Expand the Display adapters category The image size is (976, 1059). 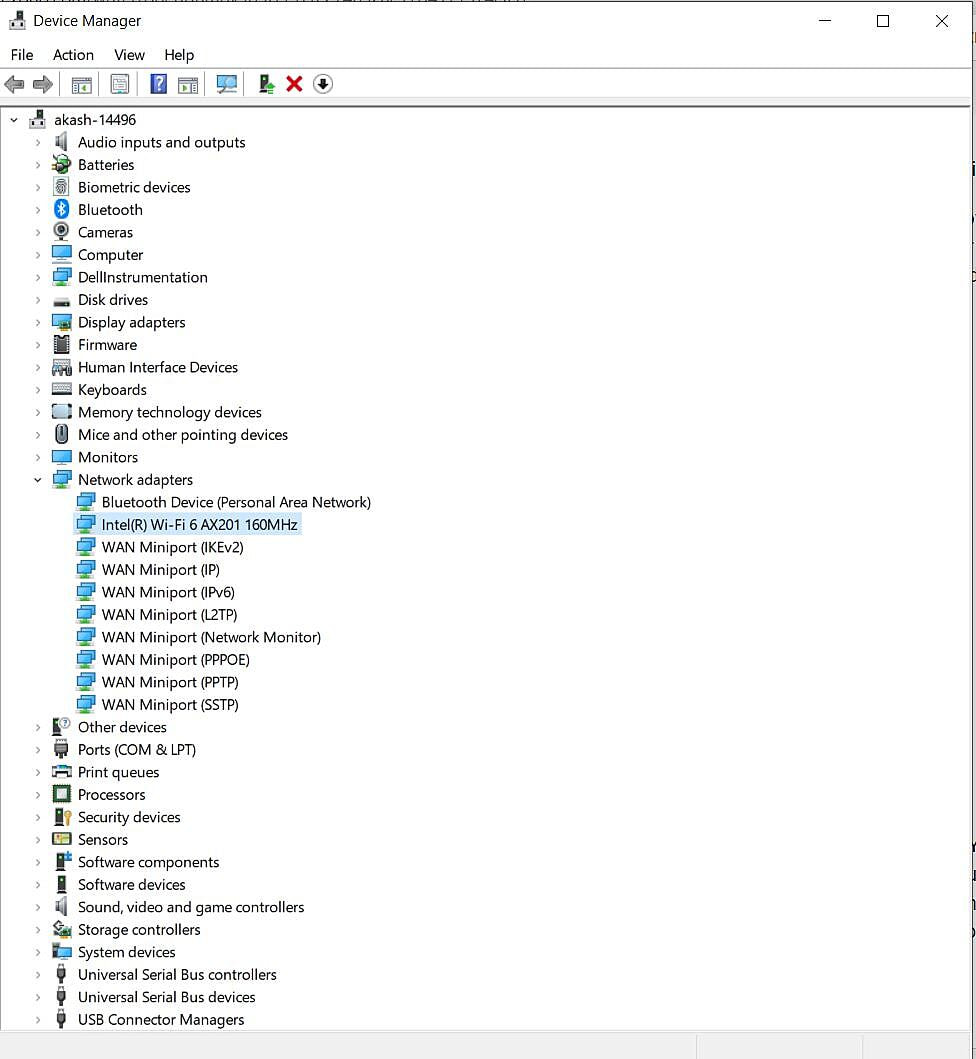38,322
